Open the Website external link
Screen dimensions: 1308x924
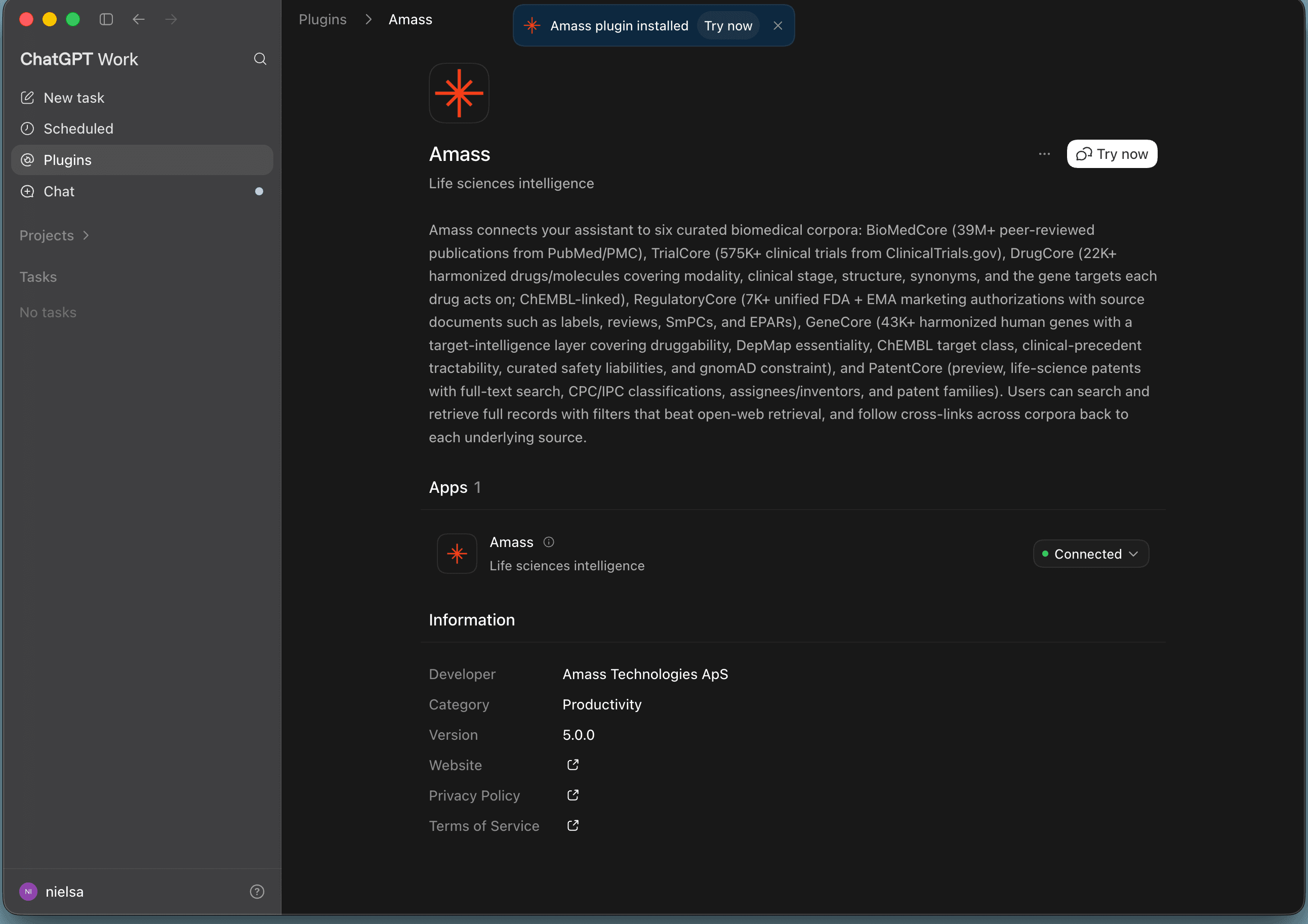click(x=573, y=765)
